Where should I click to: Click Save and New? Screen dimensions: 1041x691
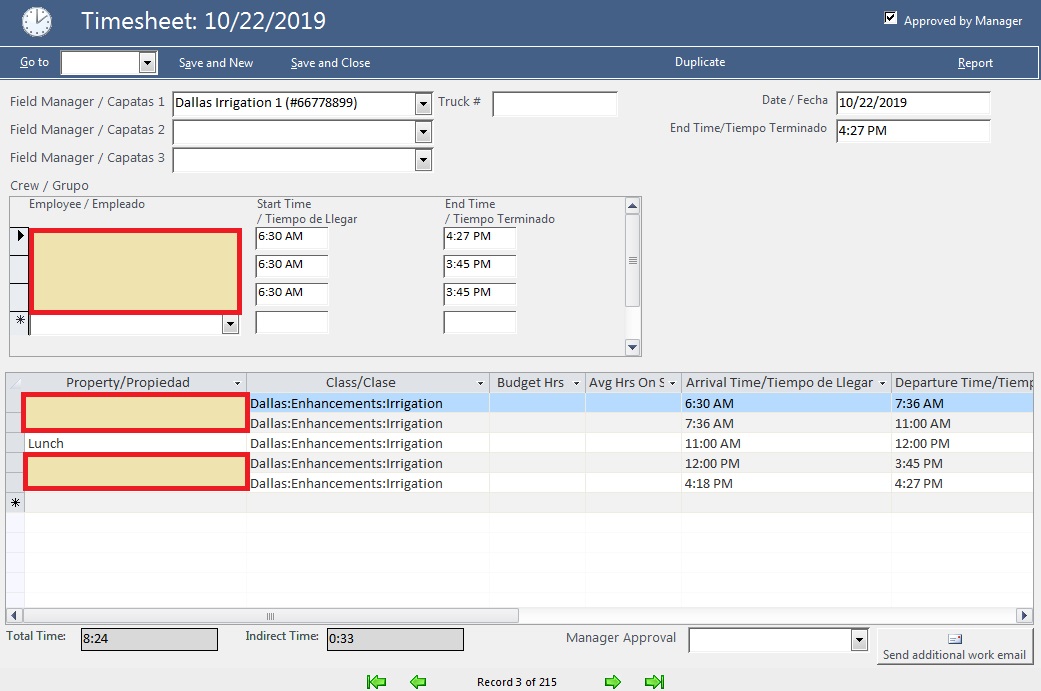point(216,63)
